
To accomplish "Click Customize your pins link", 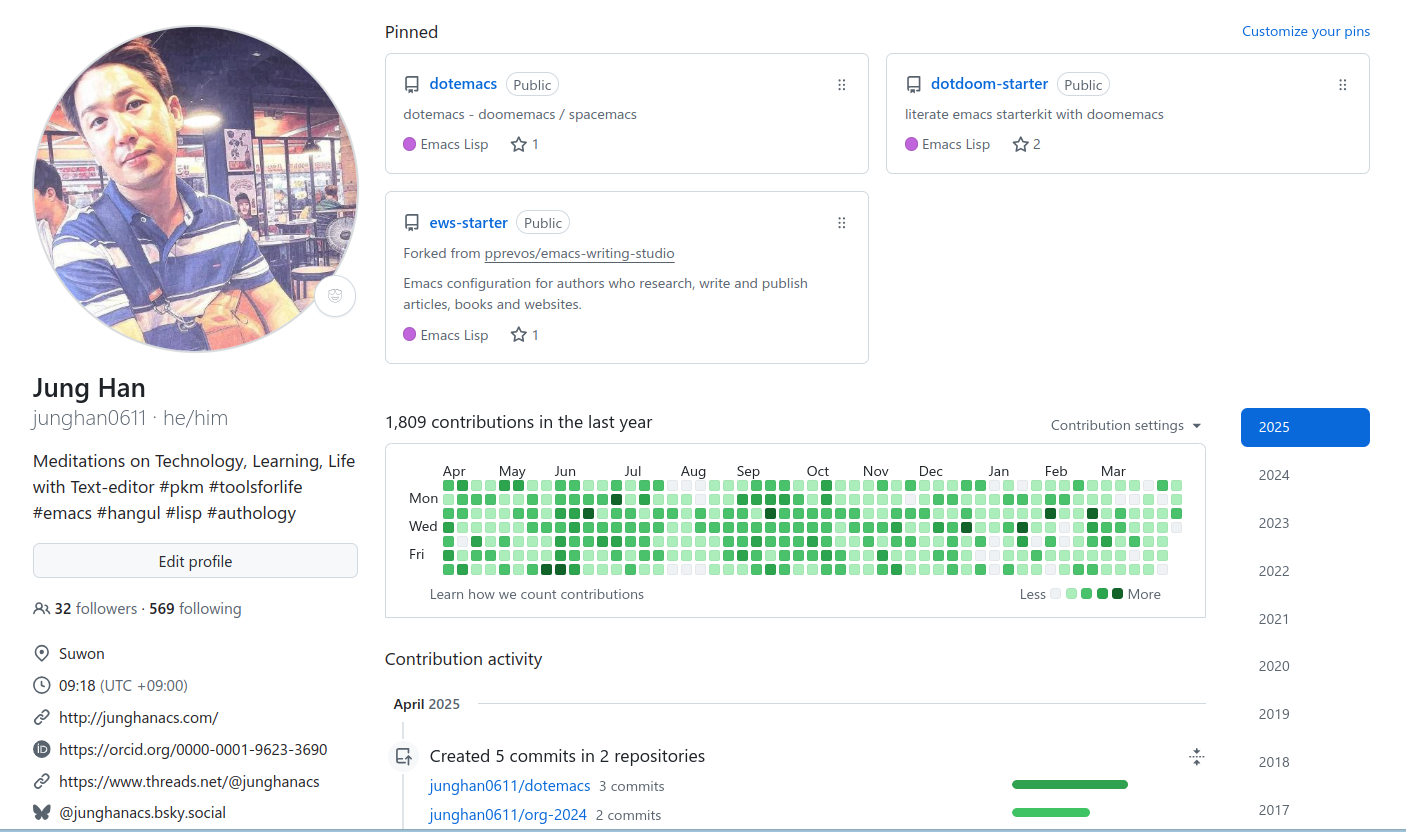I will tap(1306, 31).
